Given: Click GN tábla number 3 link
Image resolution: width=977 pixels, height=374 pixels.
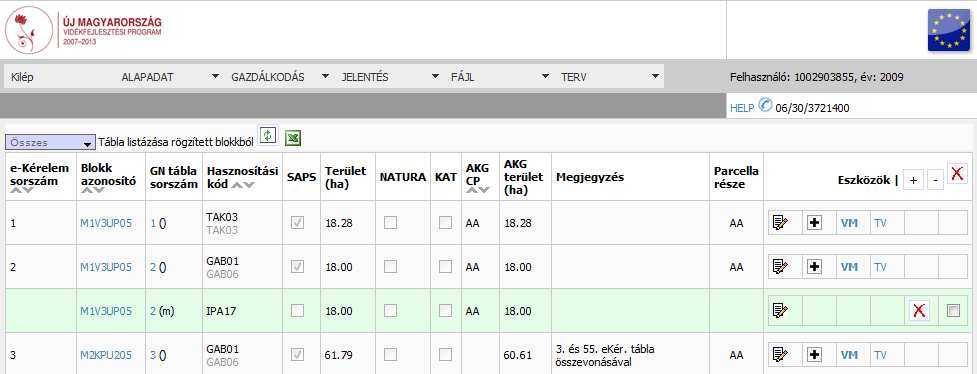Looking at the screenshot, I should tap(153, 355).
